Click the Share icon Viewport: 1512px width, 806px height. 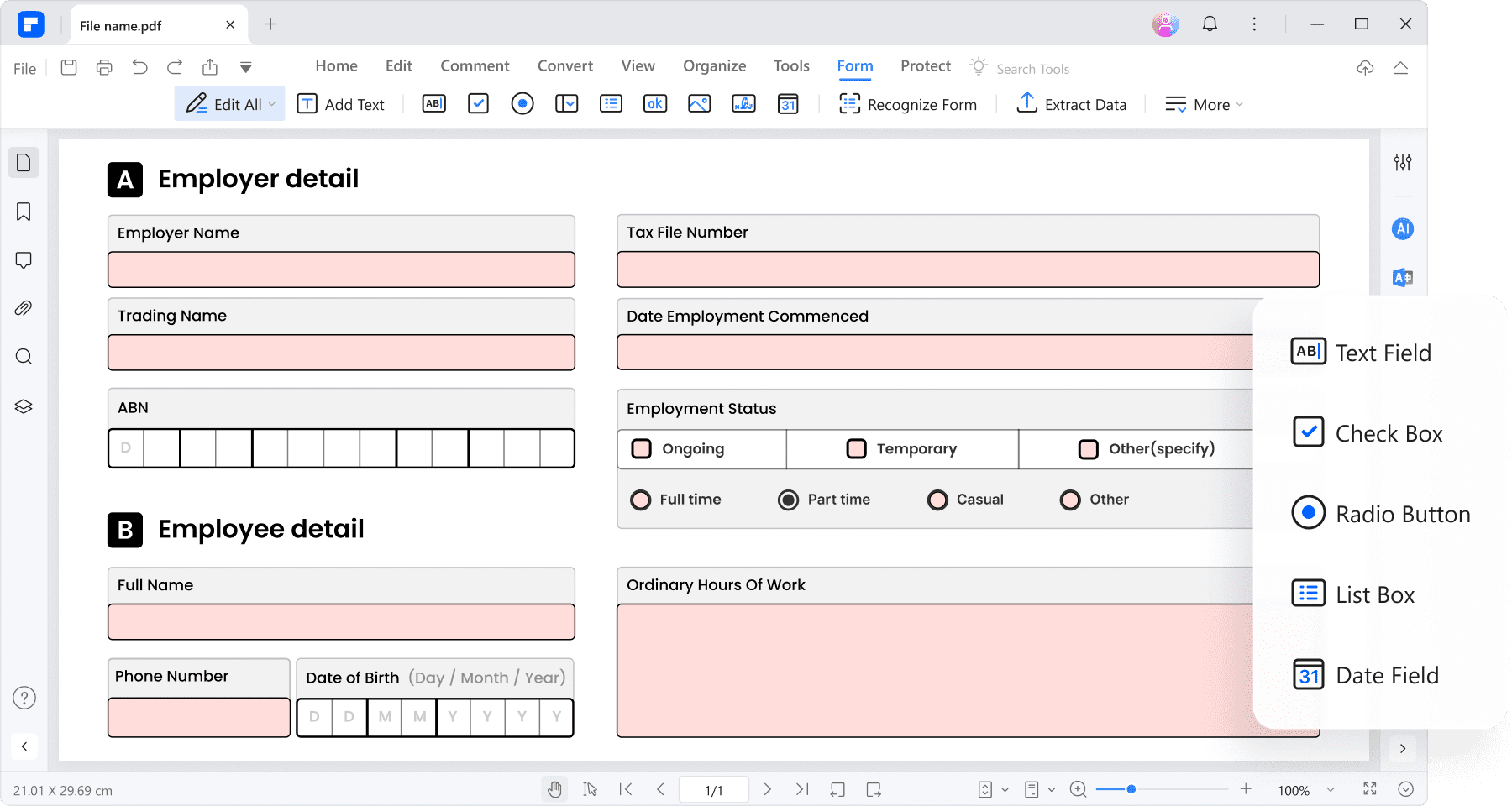point(210,67)
